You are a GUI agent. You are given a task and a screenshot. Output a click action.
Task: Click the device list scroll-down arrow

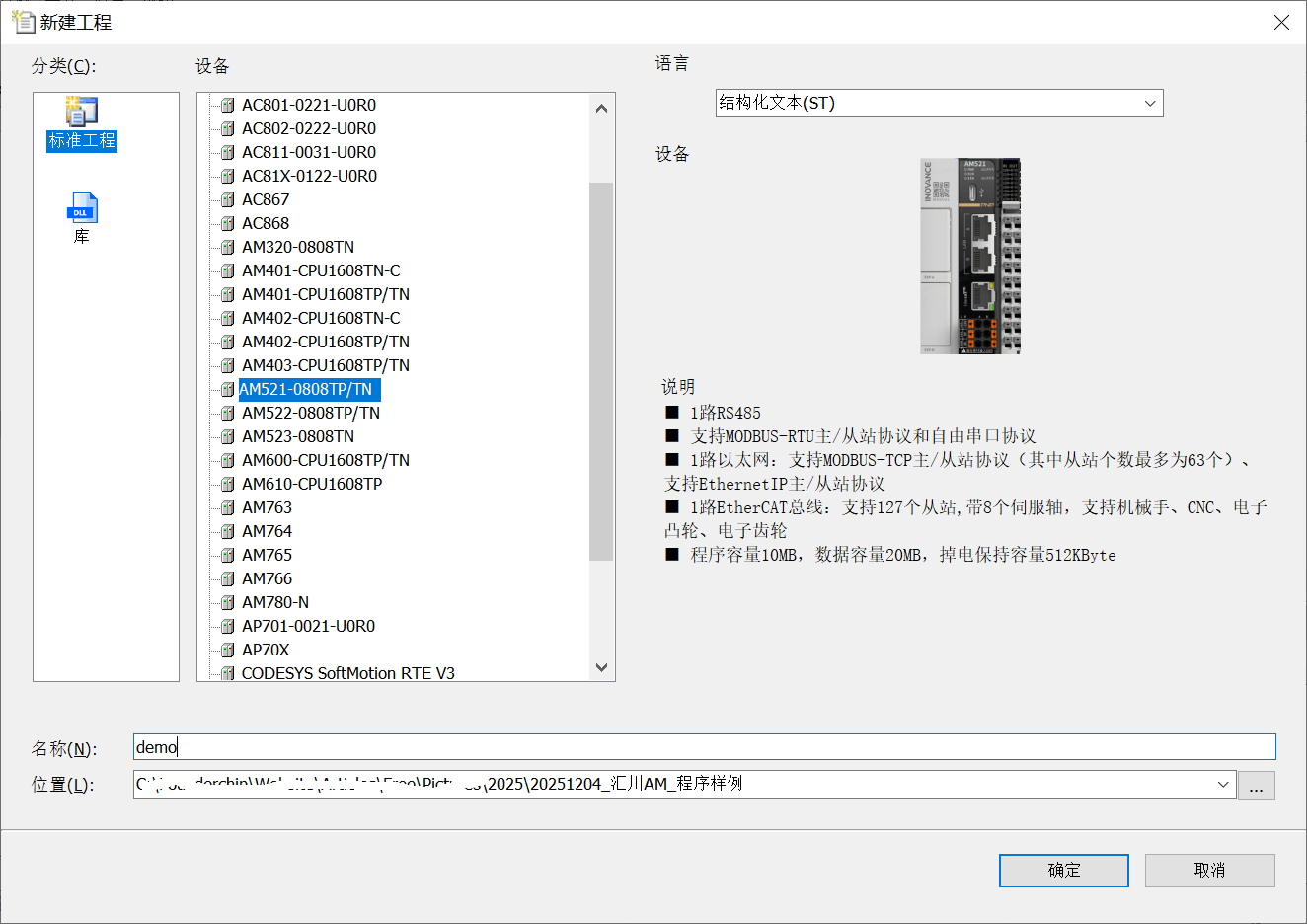coord(601,668)
